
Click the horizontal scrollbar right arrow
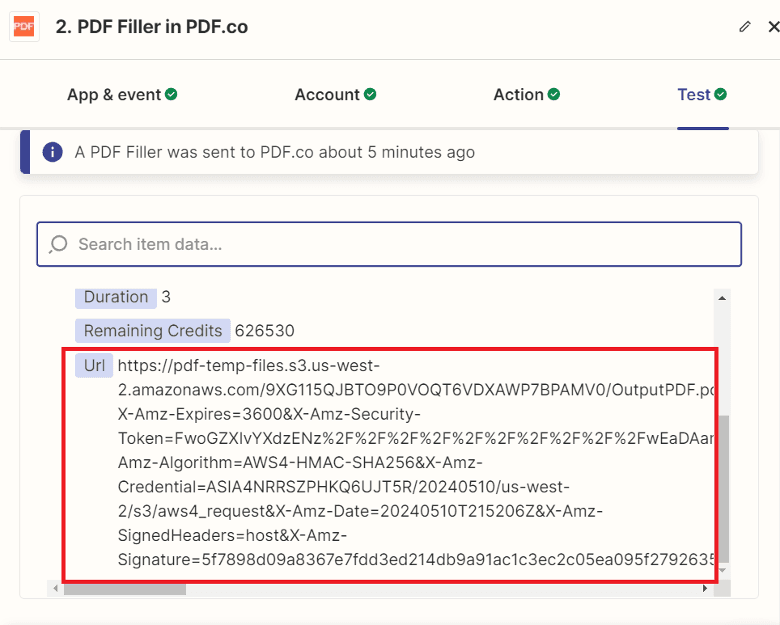click(704, 589)
